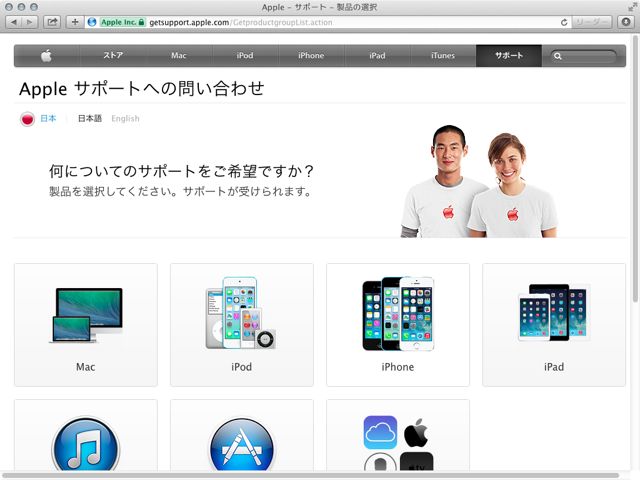Open the downloads button in the toolbar

(x=626, y=22)
